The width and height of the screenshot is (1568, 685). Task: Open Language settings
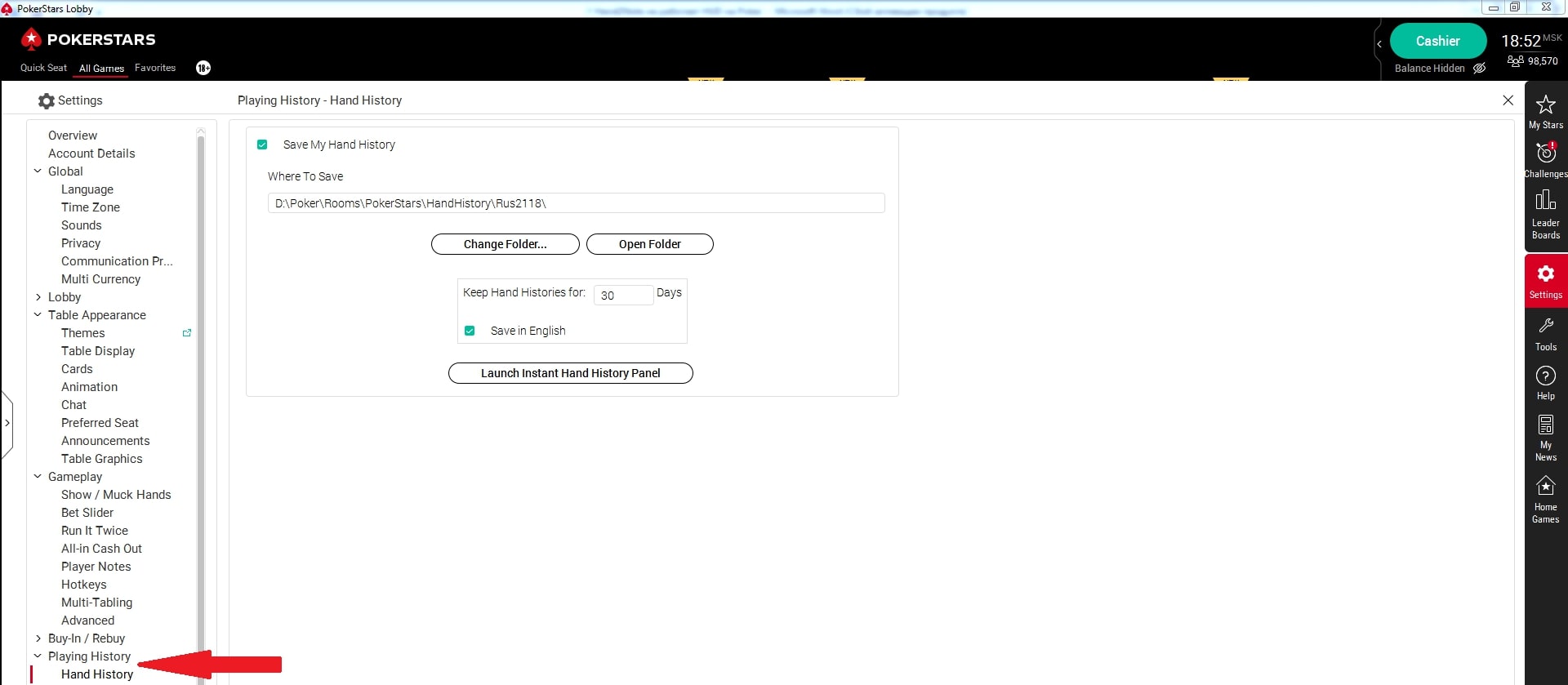click(87, 189)
